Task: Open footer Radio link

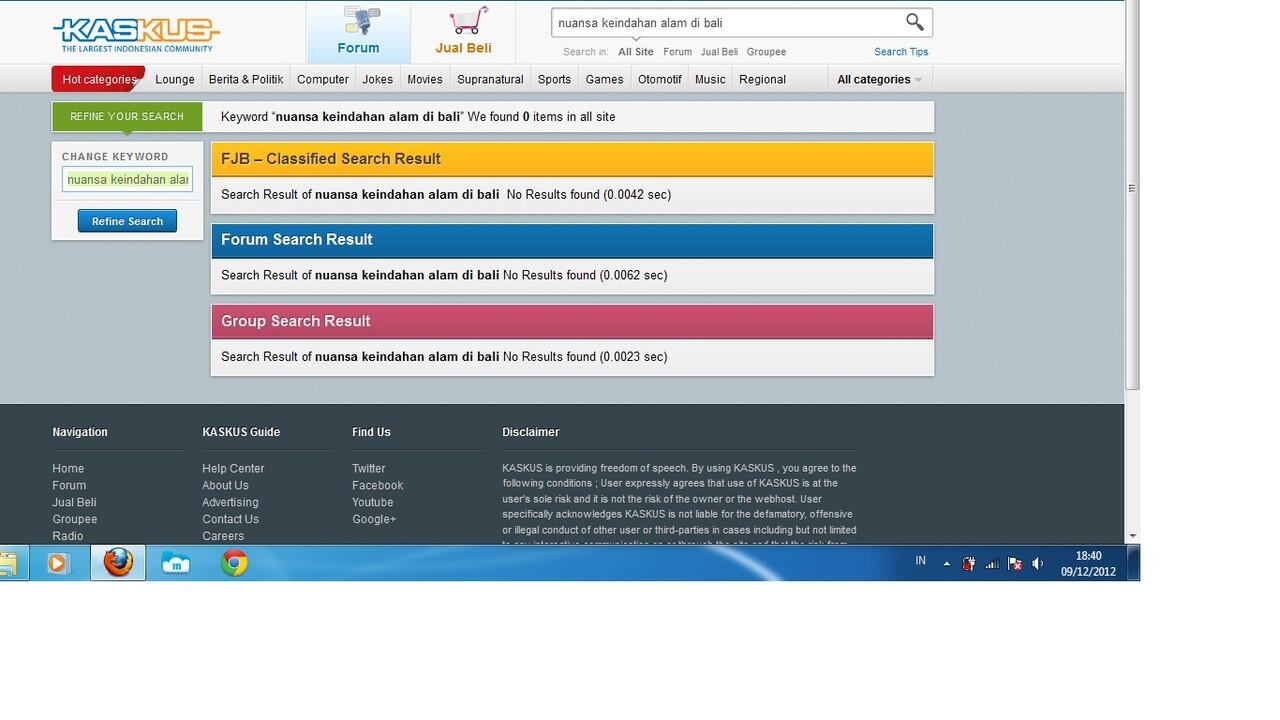Action: (x=68, y=537)
